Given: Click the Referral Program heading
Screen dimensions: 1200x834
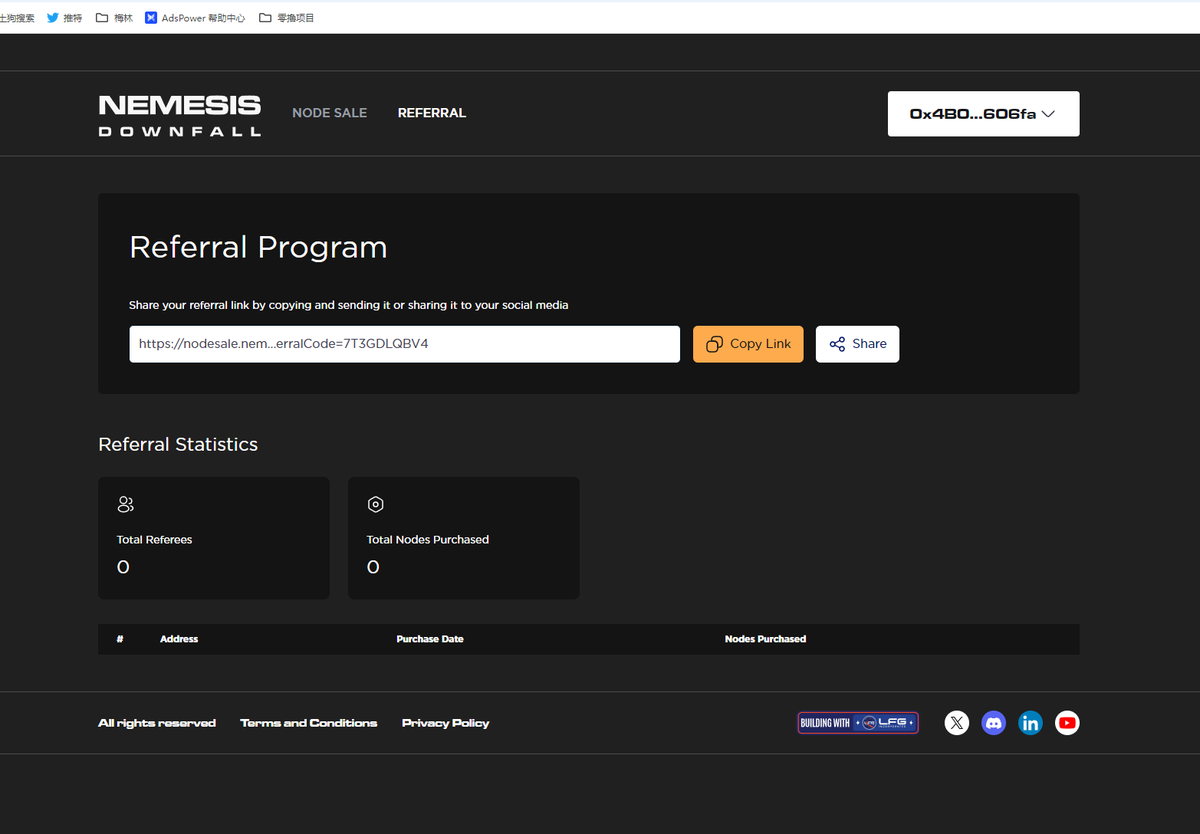Looking at the screenshot, I should click(258, 247).
